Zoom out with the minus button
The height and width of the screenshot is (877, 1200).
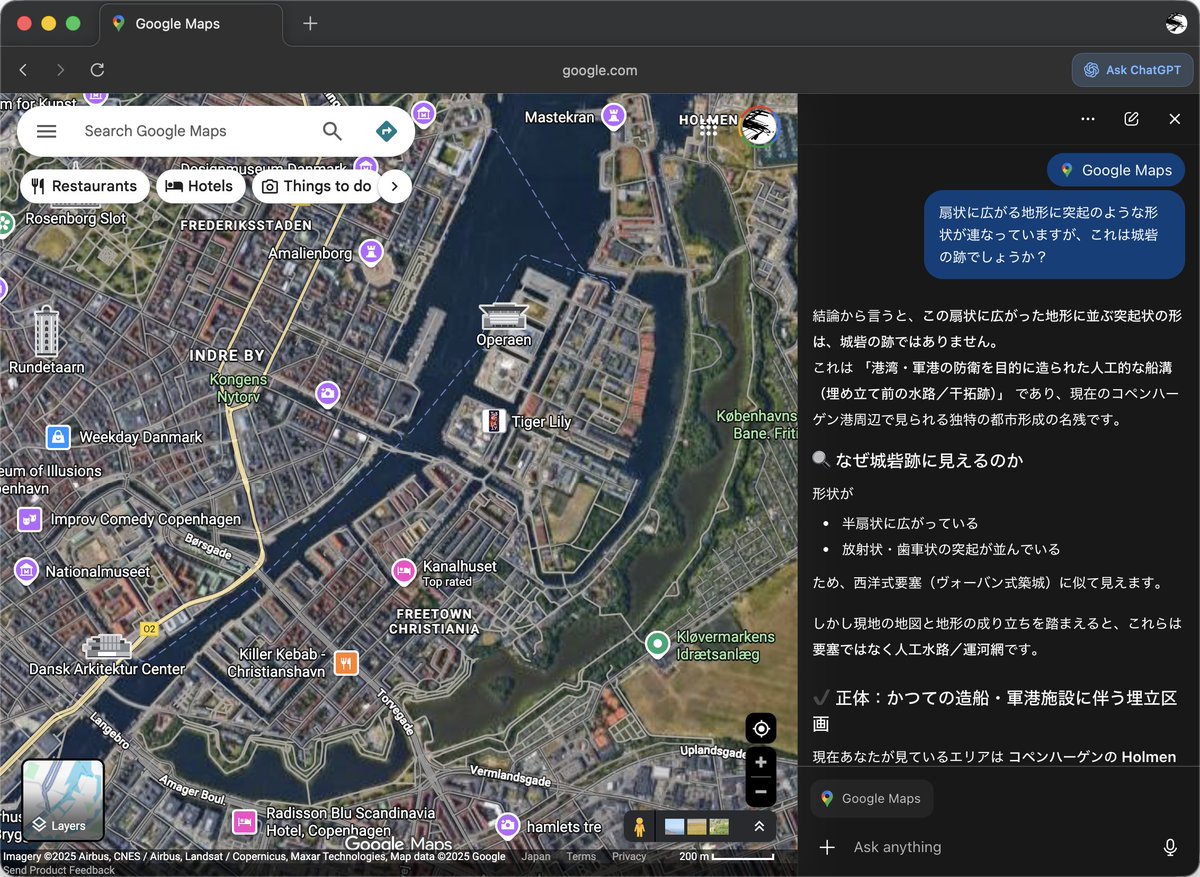pyautogui.click(x=761, y=792)
